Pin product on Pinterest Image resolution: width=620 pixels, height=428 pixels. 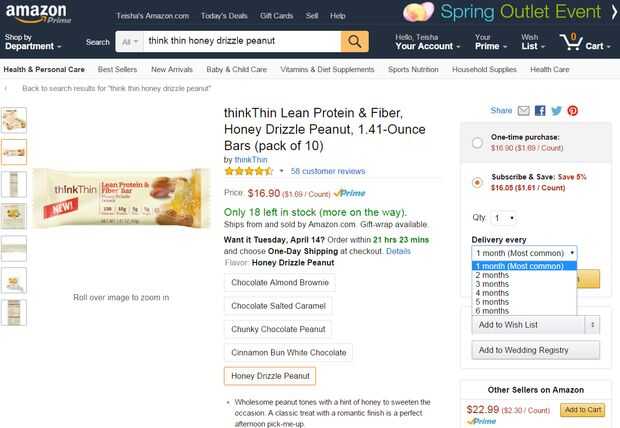coord(573,111)
